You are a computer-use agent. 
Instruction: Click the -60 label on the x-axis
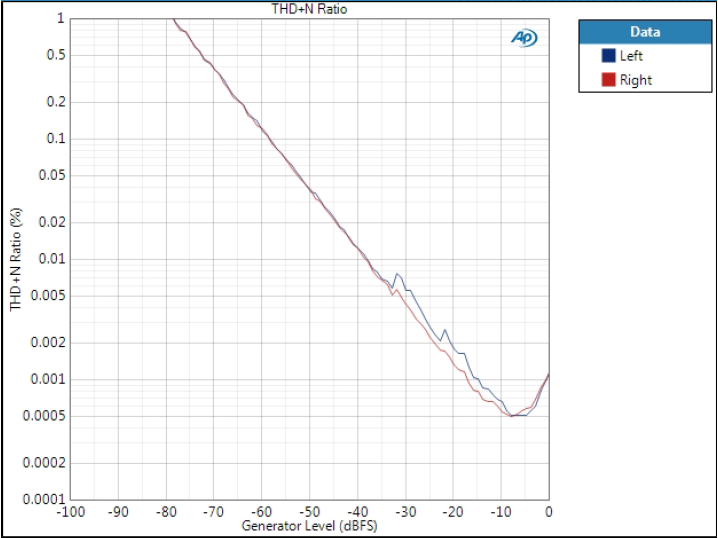tap(262, 511)
